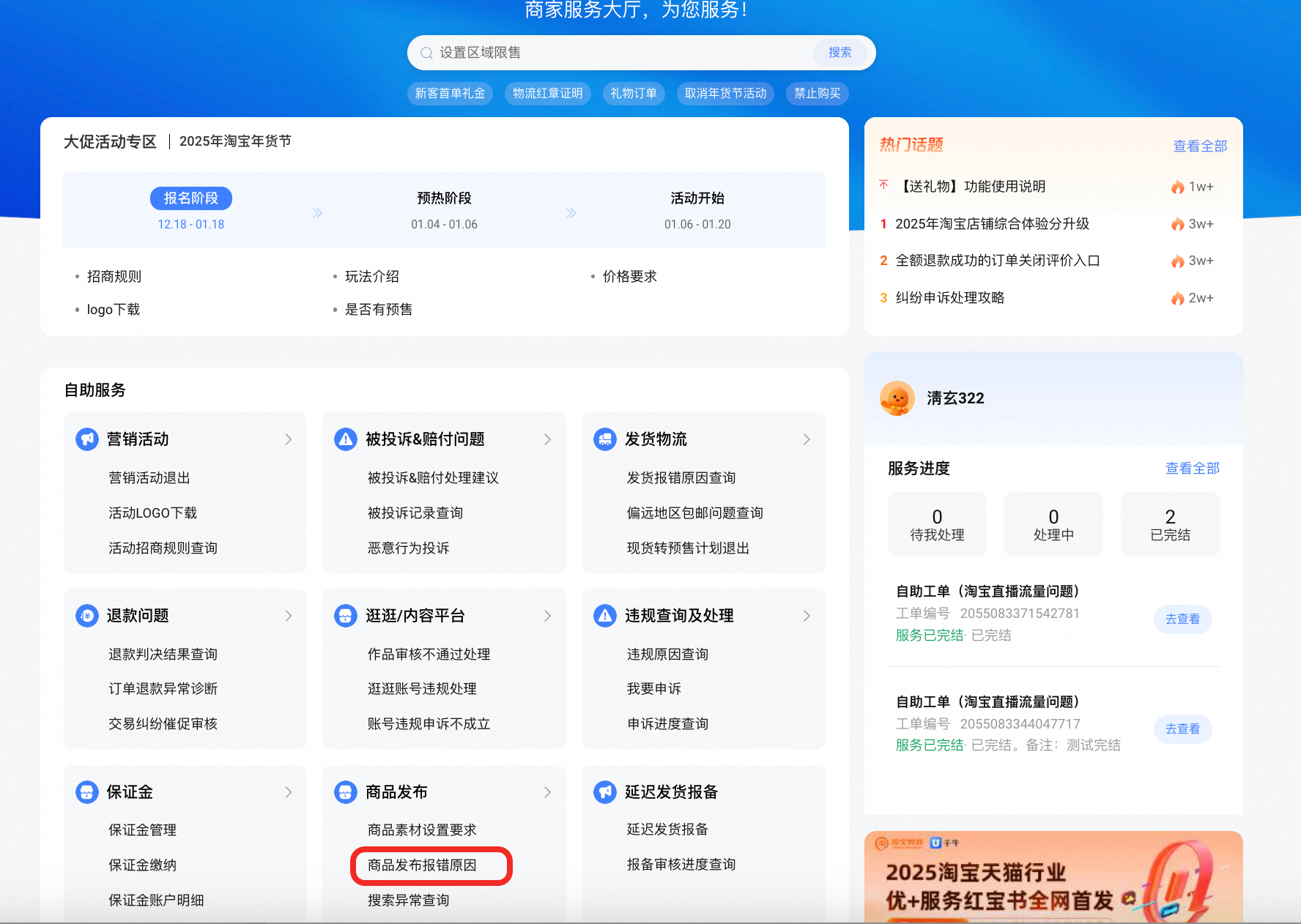The width and height of the screenshot is (1301, 924).
Task: Expand the 违规查询及处理 chevron arrow
Action: point(807,616)
